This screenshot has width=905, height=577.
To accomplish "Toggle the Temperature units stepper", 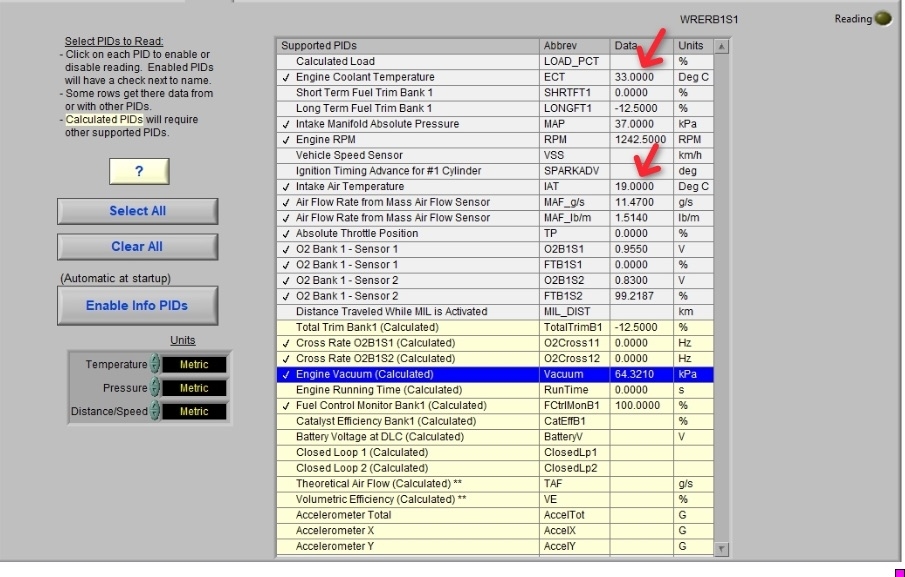I will click(x=155, y=364).
